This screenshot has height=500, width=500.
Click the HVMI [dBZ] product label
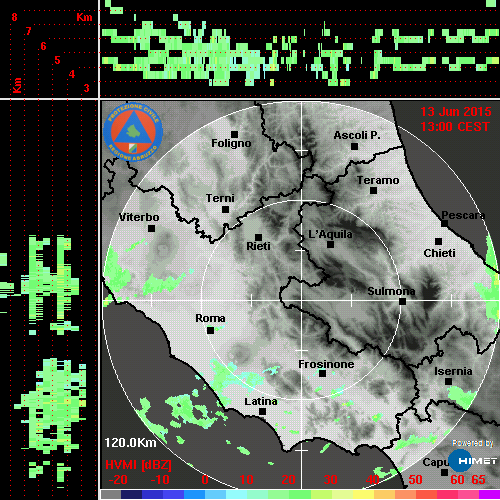tap(138, 465)
